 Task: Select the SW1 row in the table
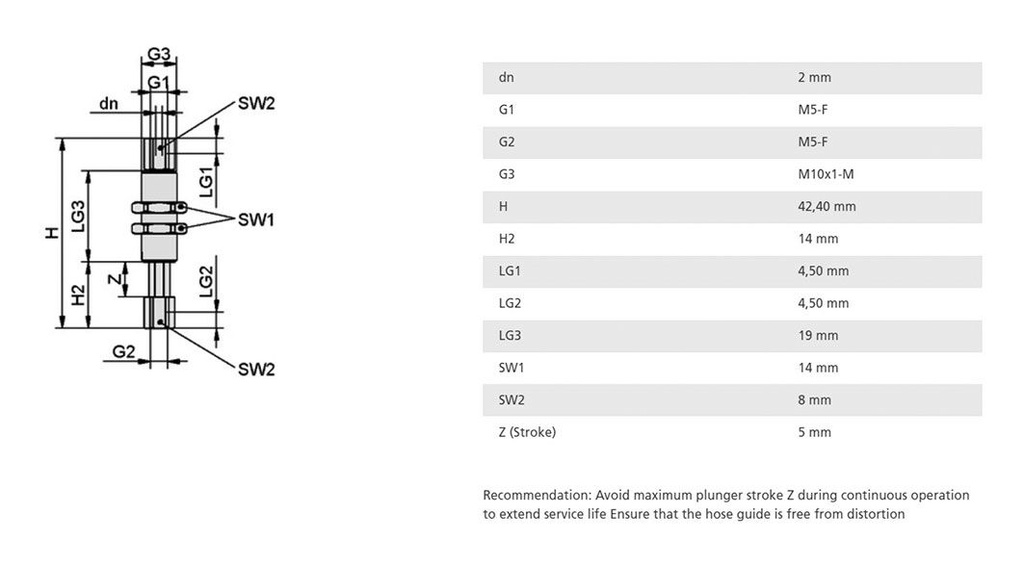tap(732, 368)
